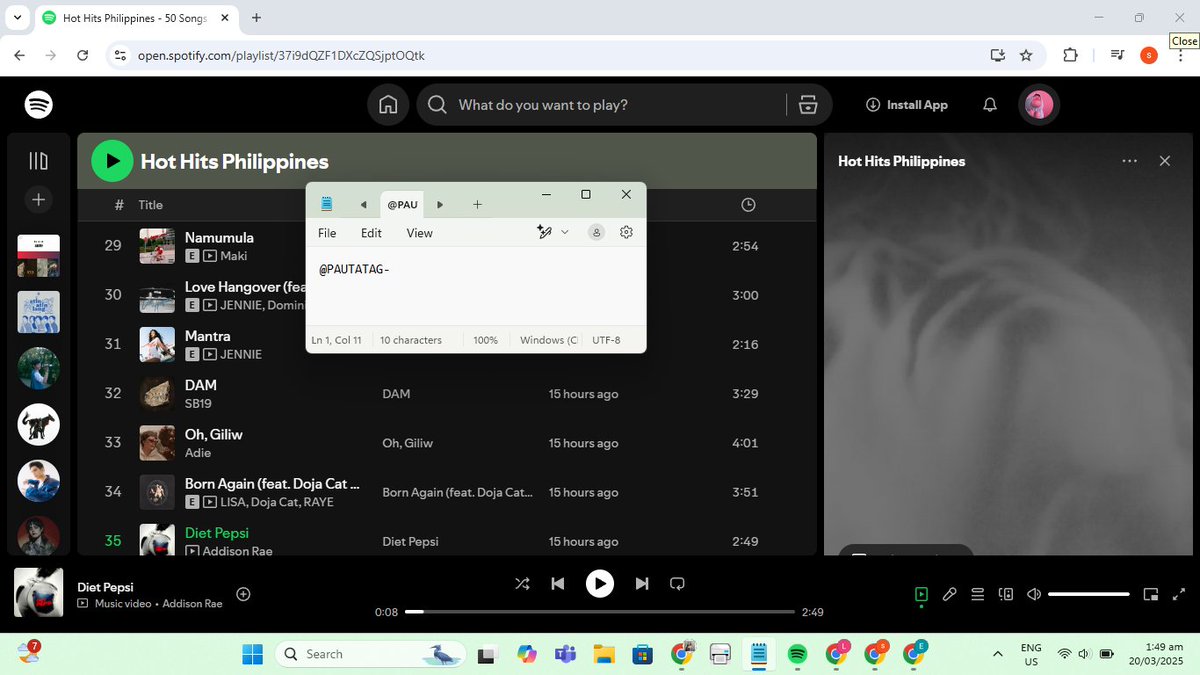Open the Chrome three-dot menu
Image resolution: width=1200 pixels, height=675 pixels.
point(1181,55)
